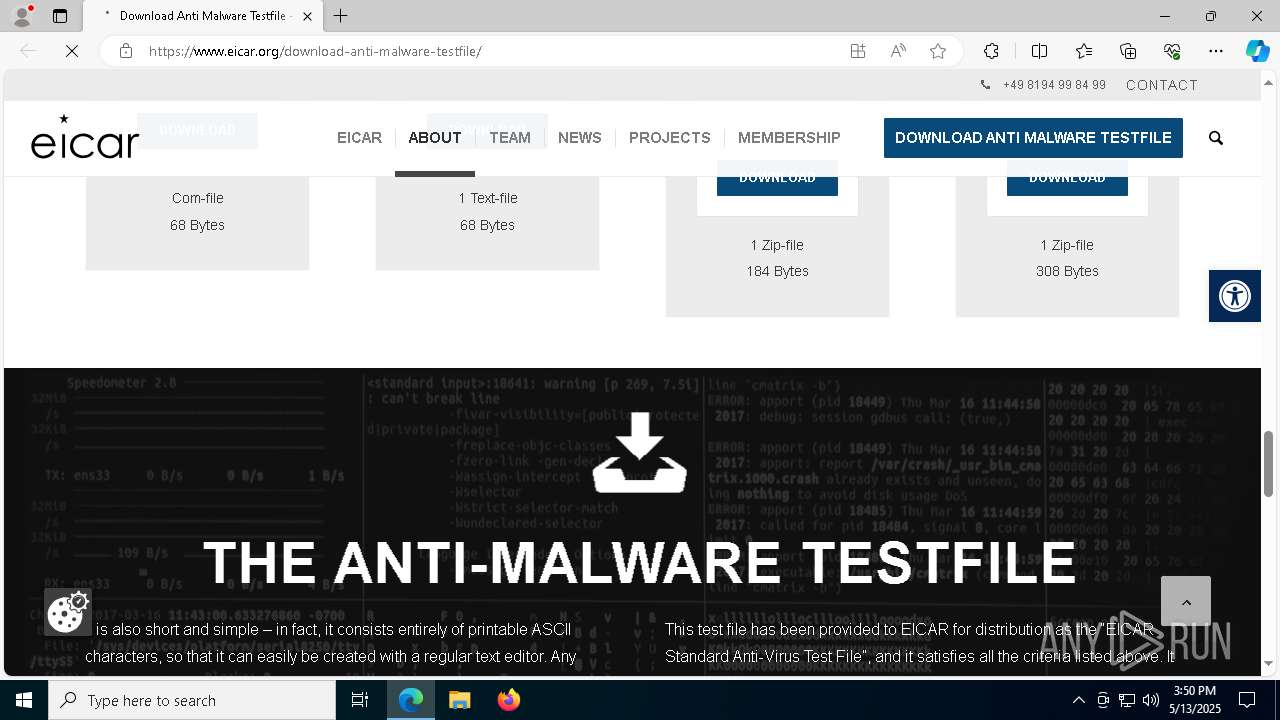Start Read aloud

(x=898, y=51)
